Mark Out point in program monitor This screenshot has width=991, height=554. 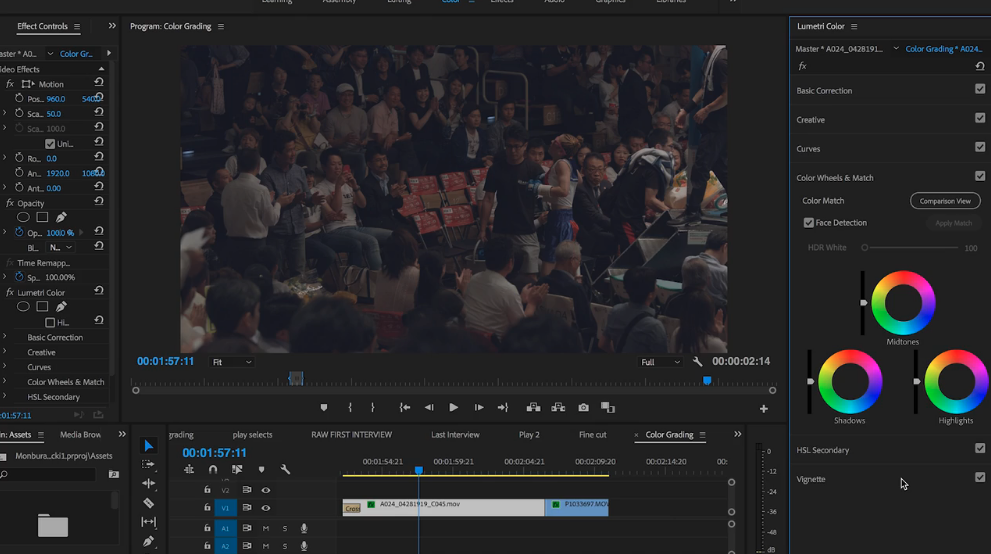point(372,407)
